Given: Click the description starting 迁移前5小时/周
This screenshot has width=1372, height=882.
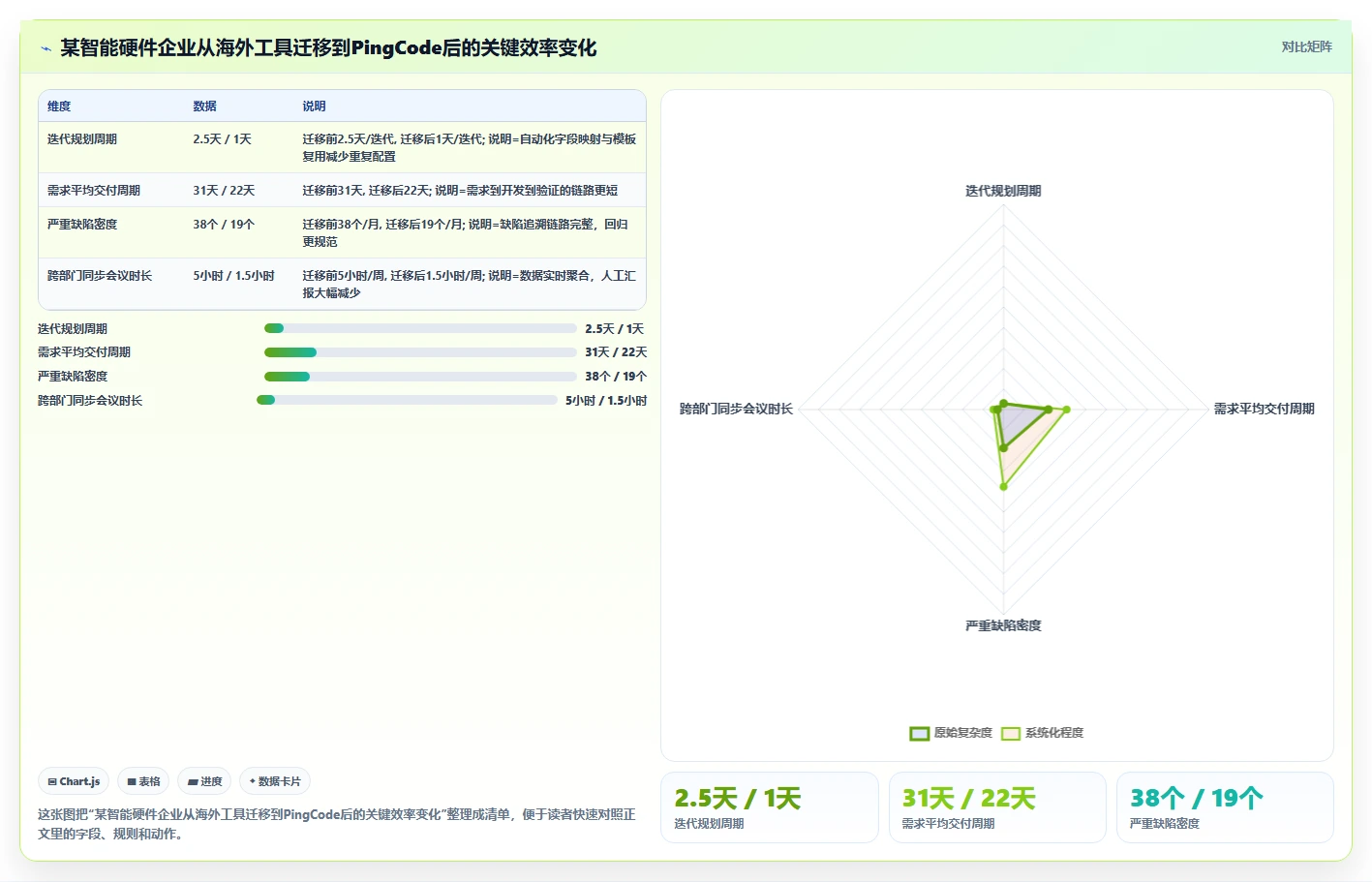Looking at the screenshot, I should (470, 285).
